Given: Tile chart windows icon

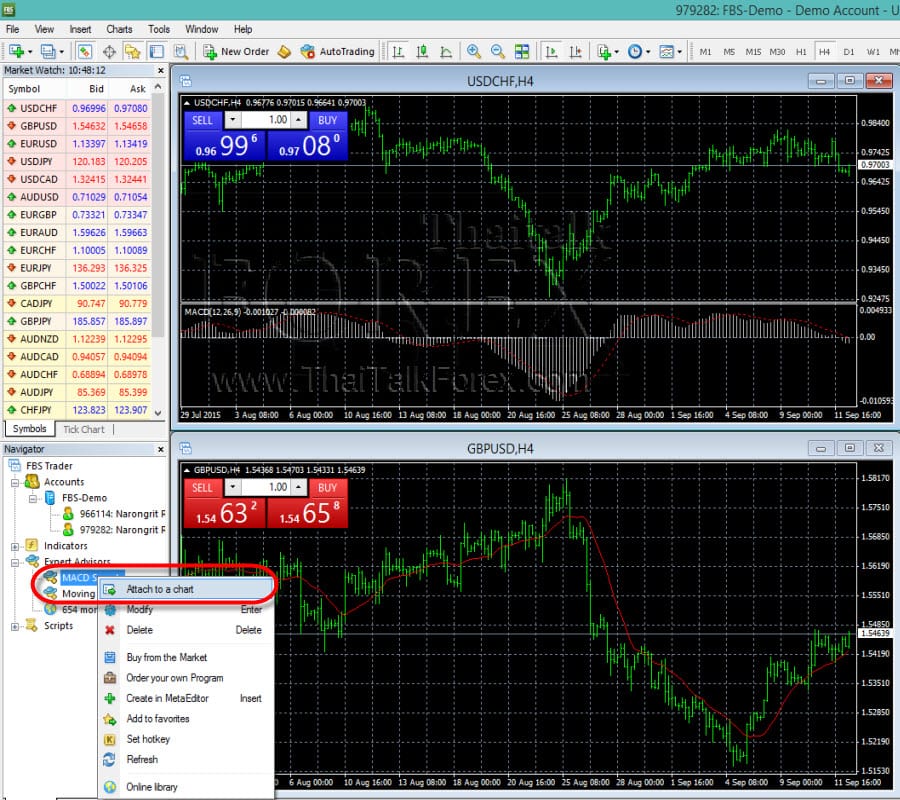Looking at the screenshot, I should tap(522, 52).
